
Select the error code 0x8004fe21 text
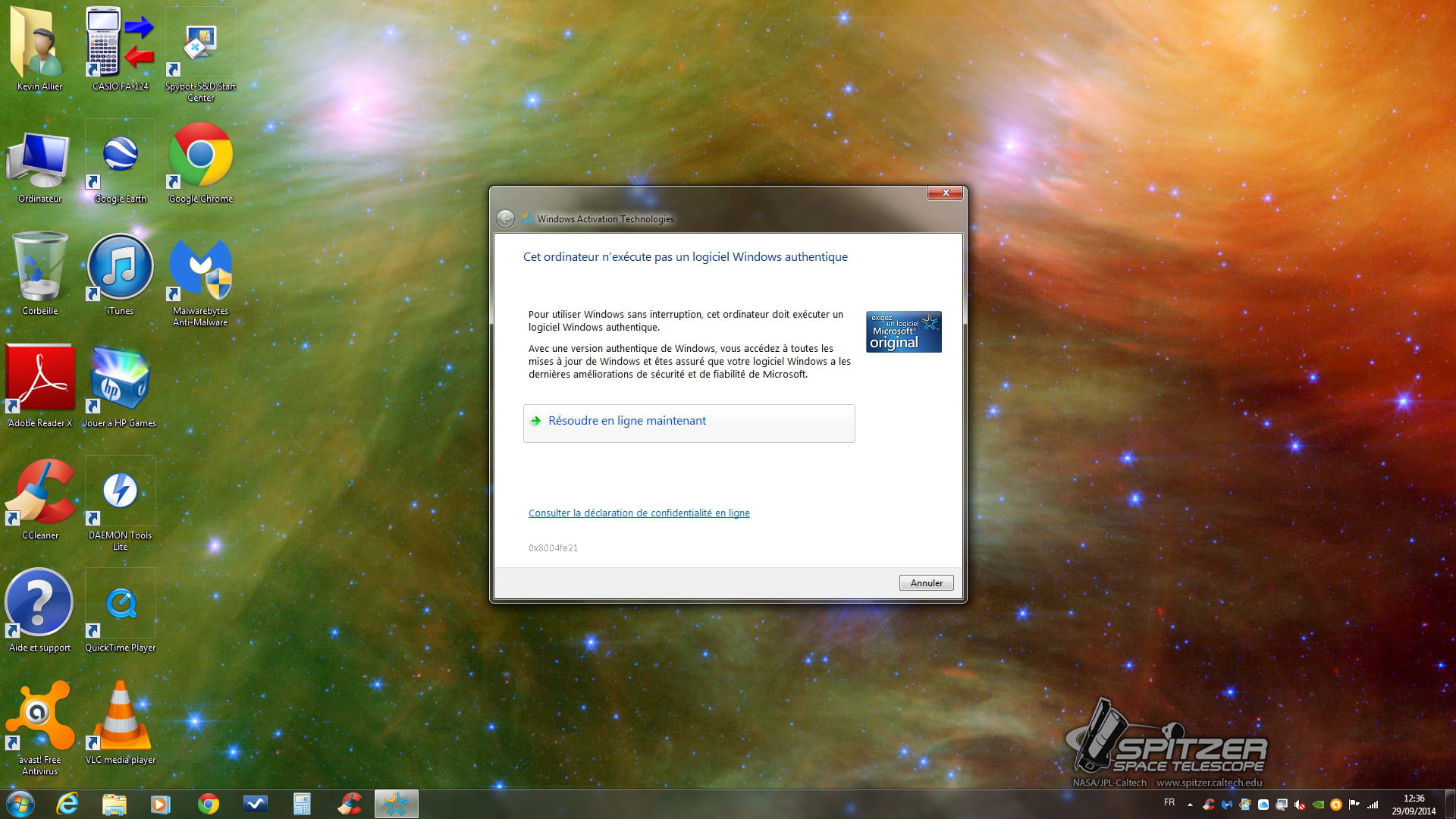coord(553,548)
